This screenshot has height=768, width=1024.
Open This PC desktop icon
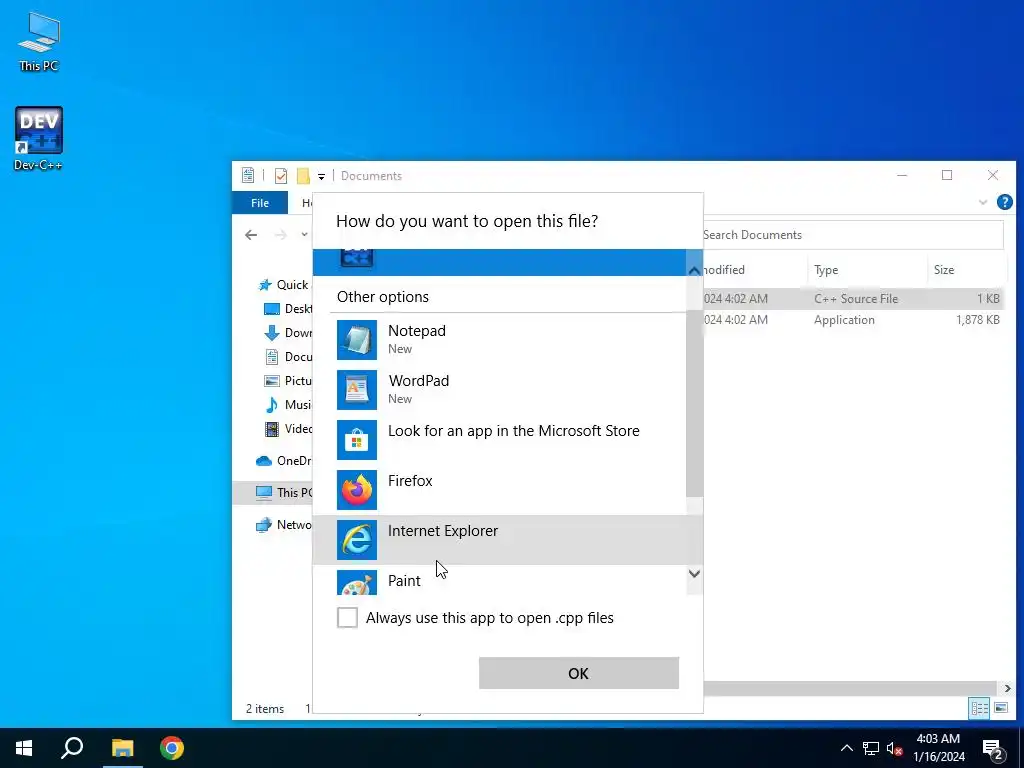pos(39,41)
